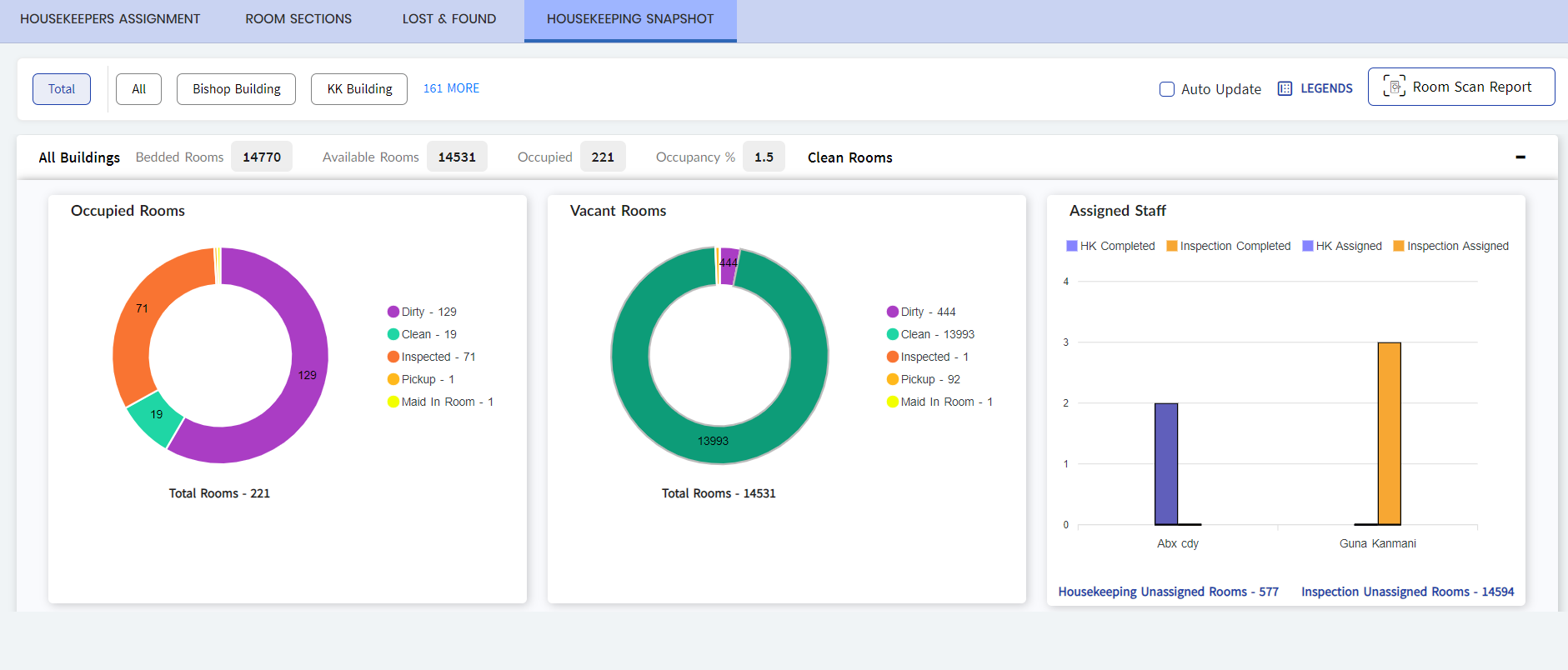Screen dimensions: 1568x670
Task: Open Housekeeping Unassigned Rooms link
Action: click(x=1168, y=592)
